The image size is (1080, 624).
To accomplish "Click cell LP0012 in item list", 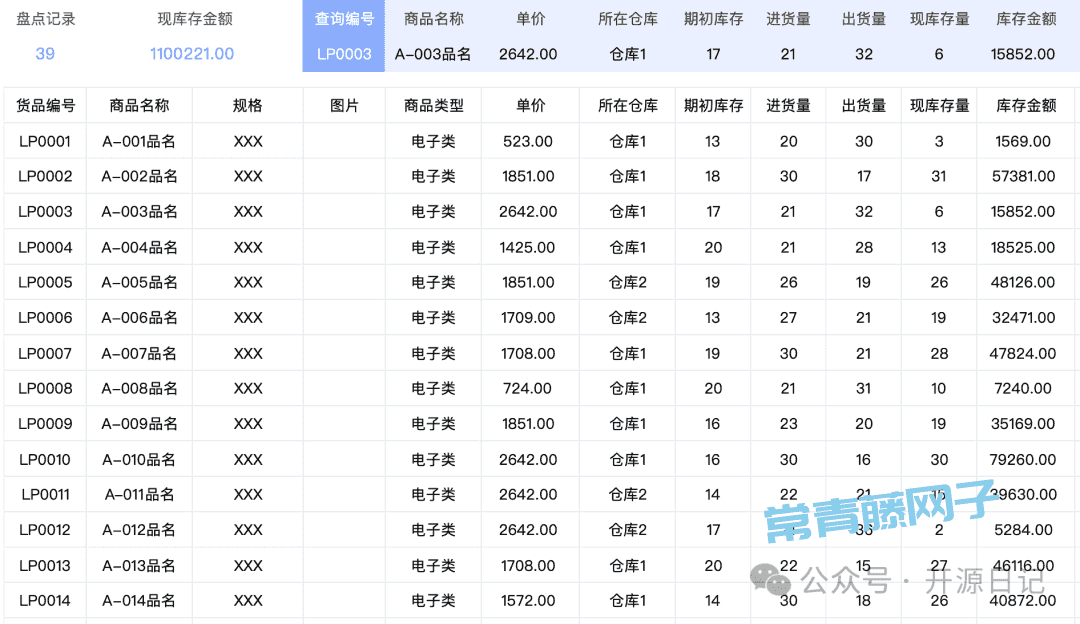I will coord(45,530).
